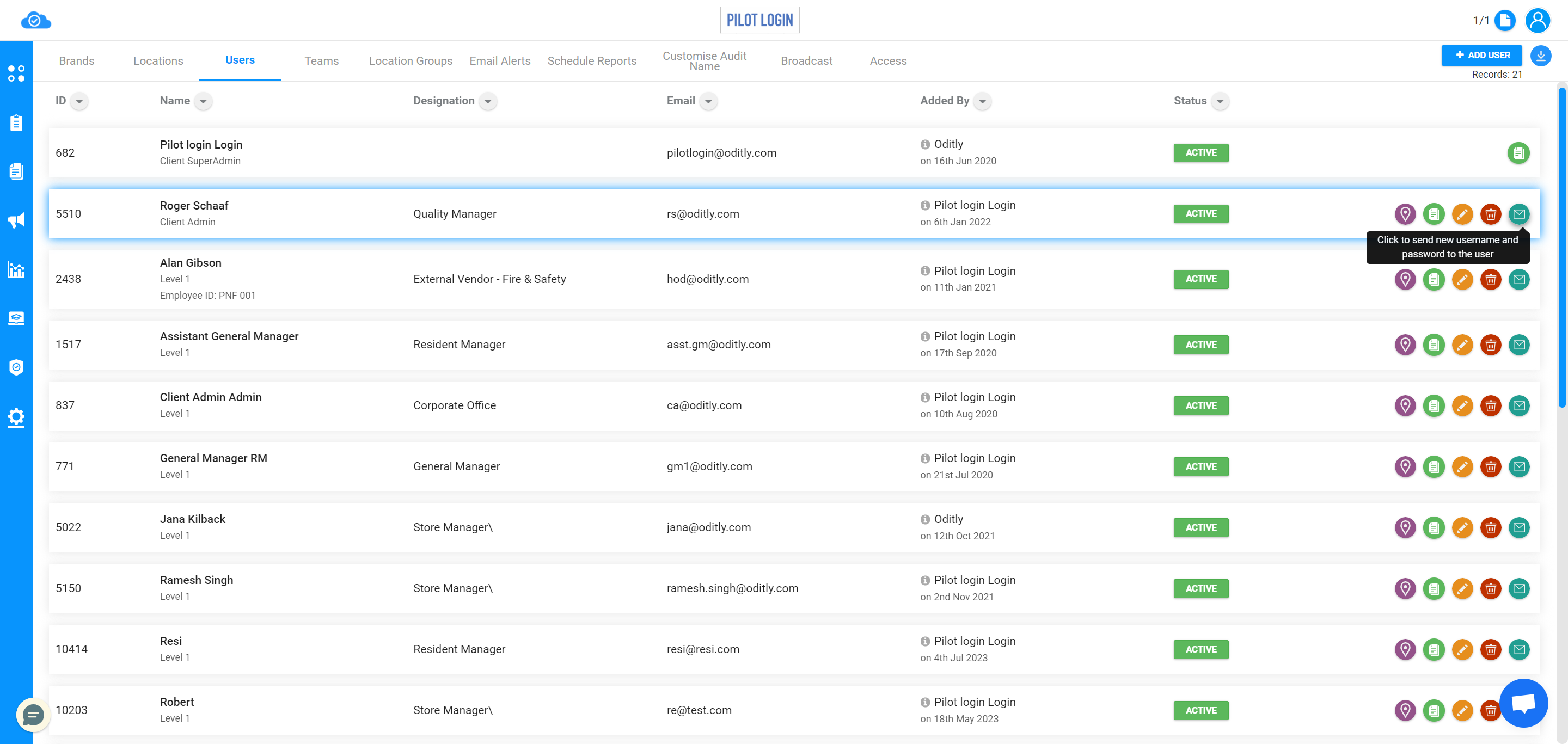Click email rs@oditly.com
The image size is (1568, 744).
coord(702,213)
